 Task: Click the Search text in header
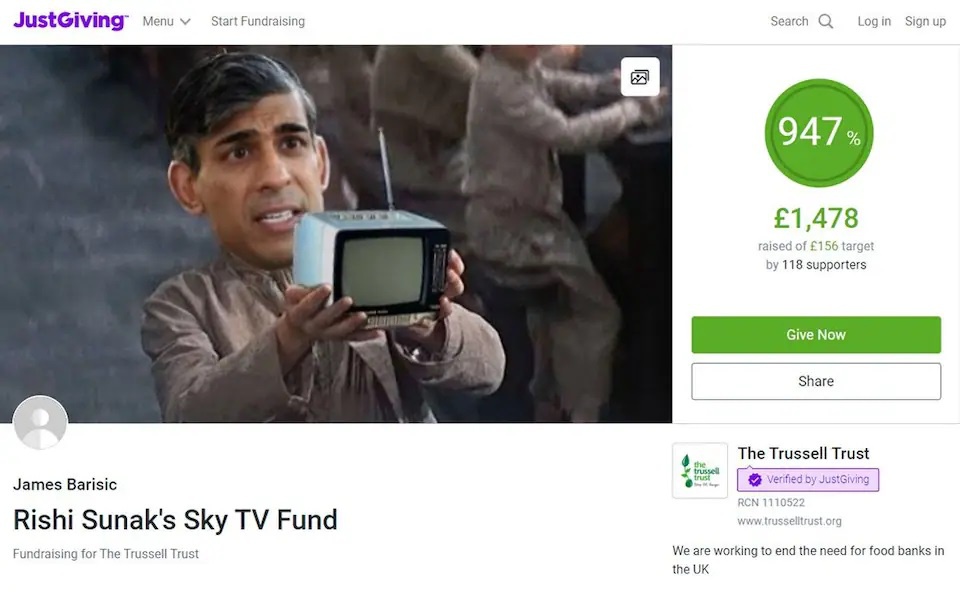(789, 21)
